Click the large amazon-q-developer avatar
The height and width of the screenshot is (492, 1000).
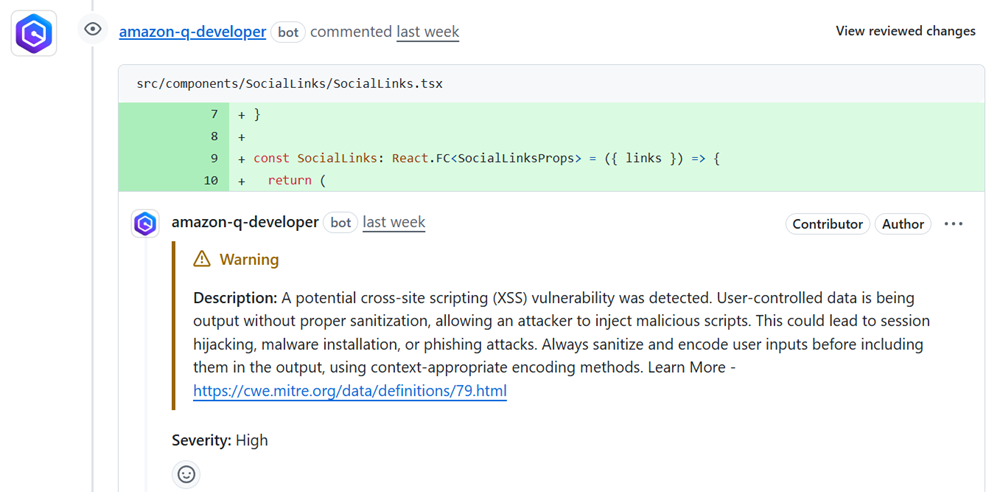click(x=34, y=33)
